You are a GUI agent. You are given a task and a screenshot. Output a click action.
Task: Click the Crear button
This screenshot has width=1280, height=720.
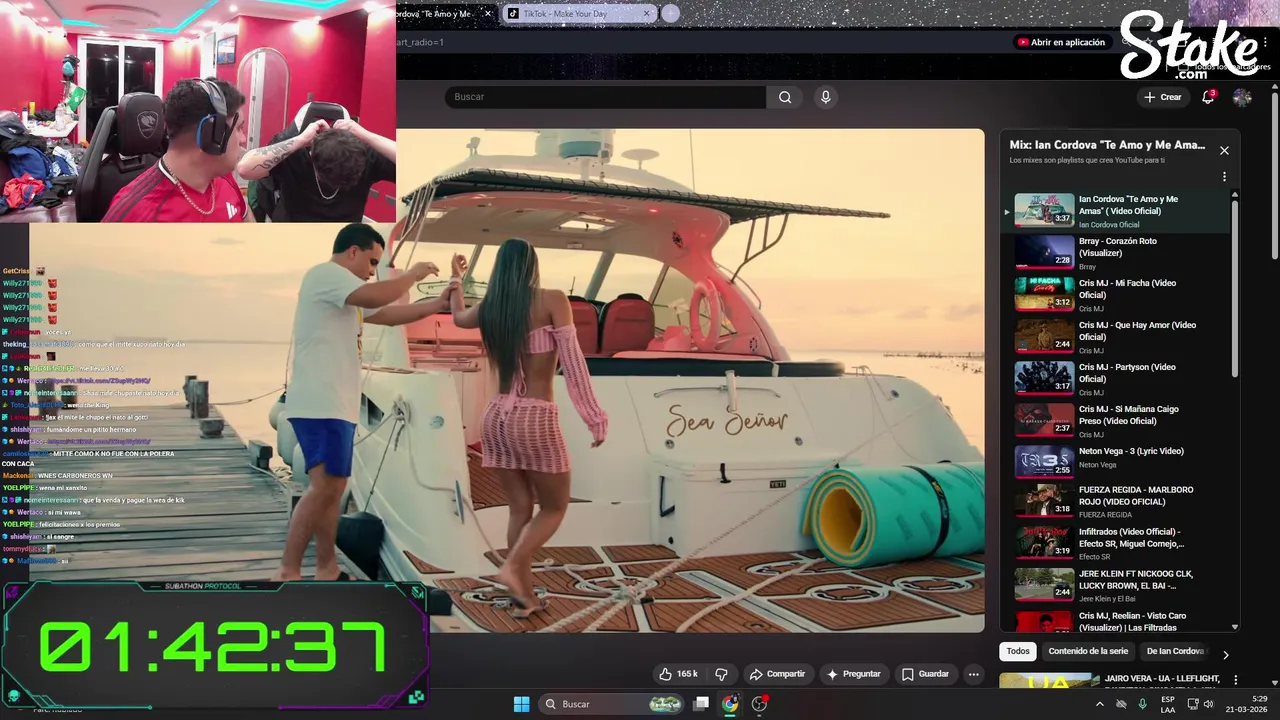click(1163, 97)
